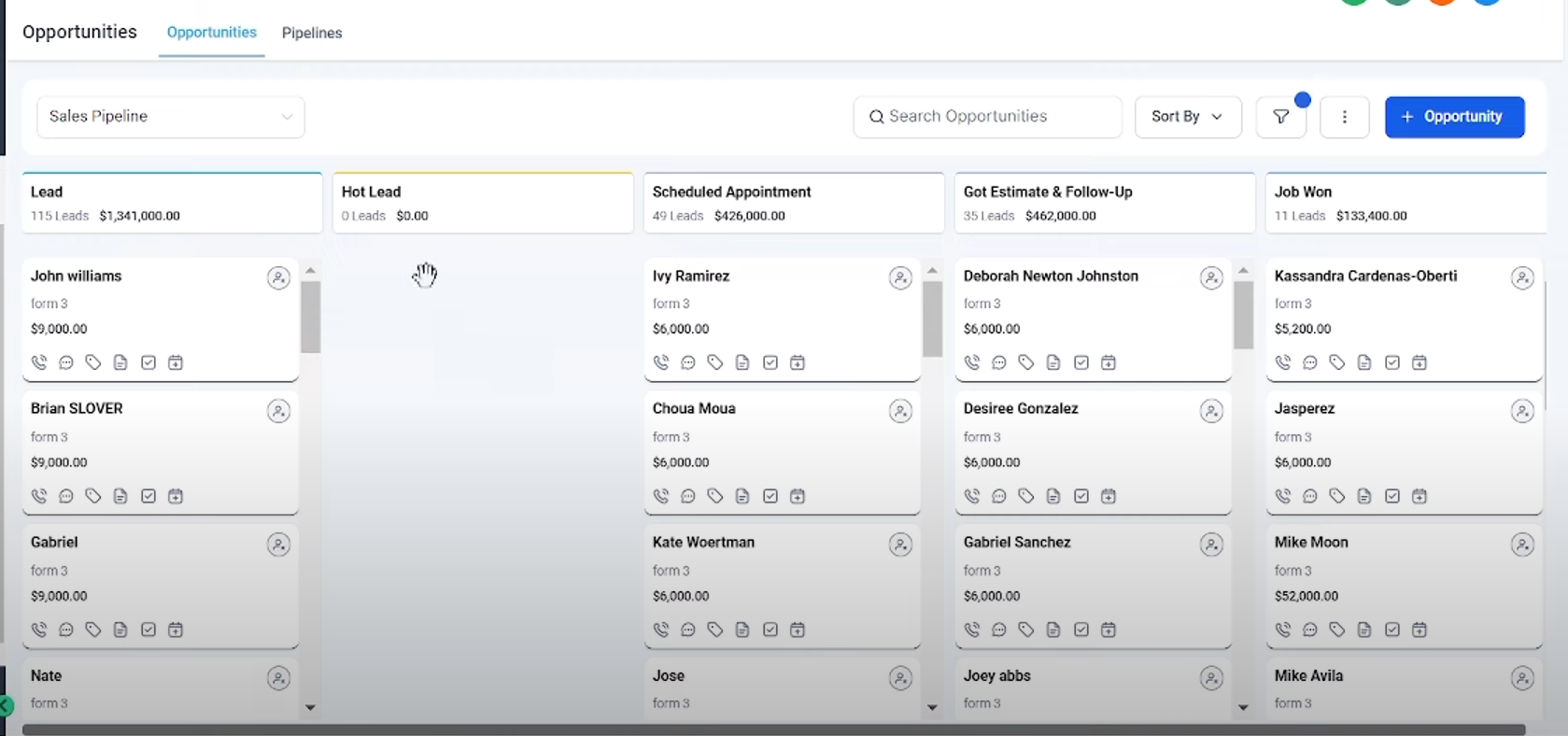Expand the Sales Pipeline dropdown
1568x736 pixels.
(171, 117)
